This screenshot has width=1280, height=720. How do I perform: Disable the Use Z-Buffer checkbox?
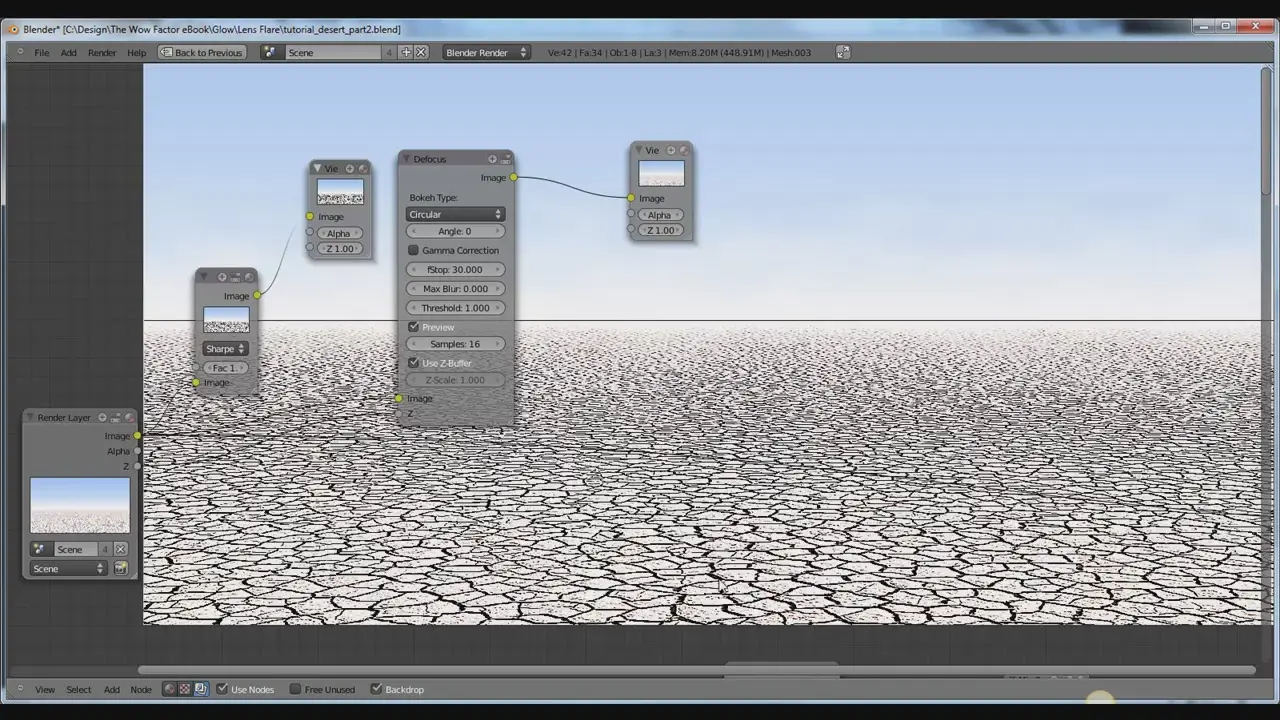coord(414,363)
